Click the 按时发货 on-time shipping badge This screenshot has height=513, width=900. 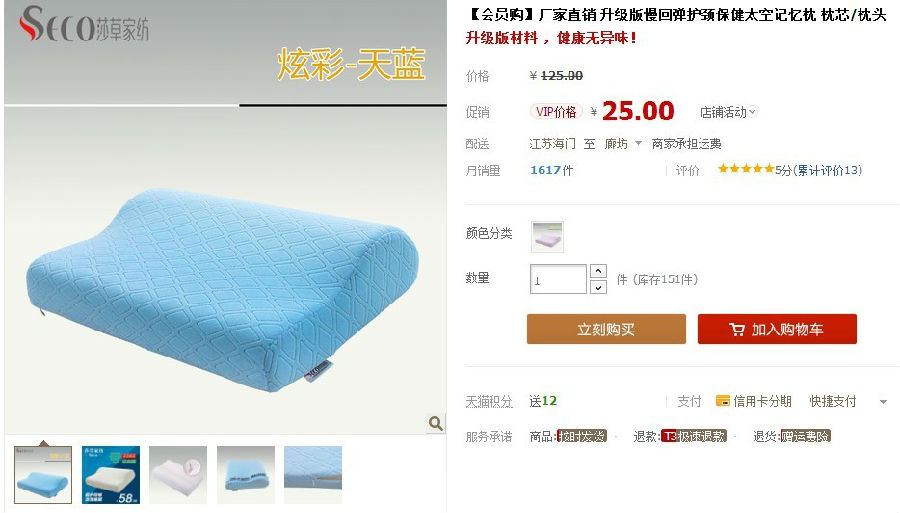[581, 436]
